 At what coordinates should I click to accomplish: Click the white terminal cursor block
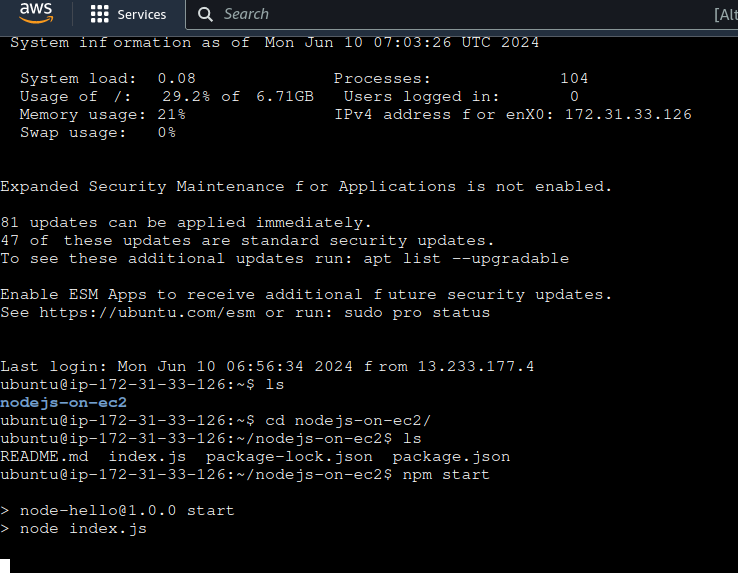[x=5, y=566]
